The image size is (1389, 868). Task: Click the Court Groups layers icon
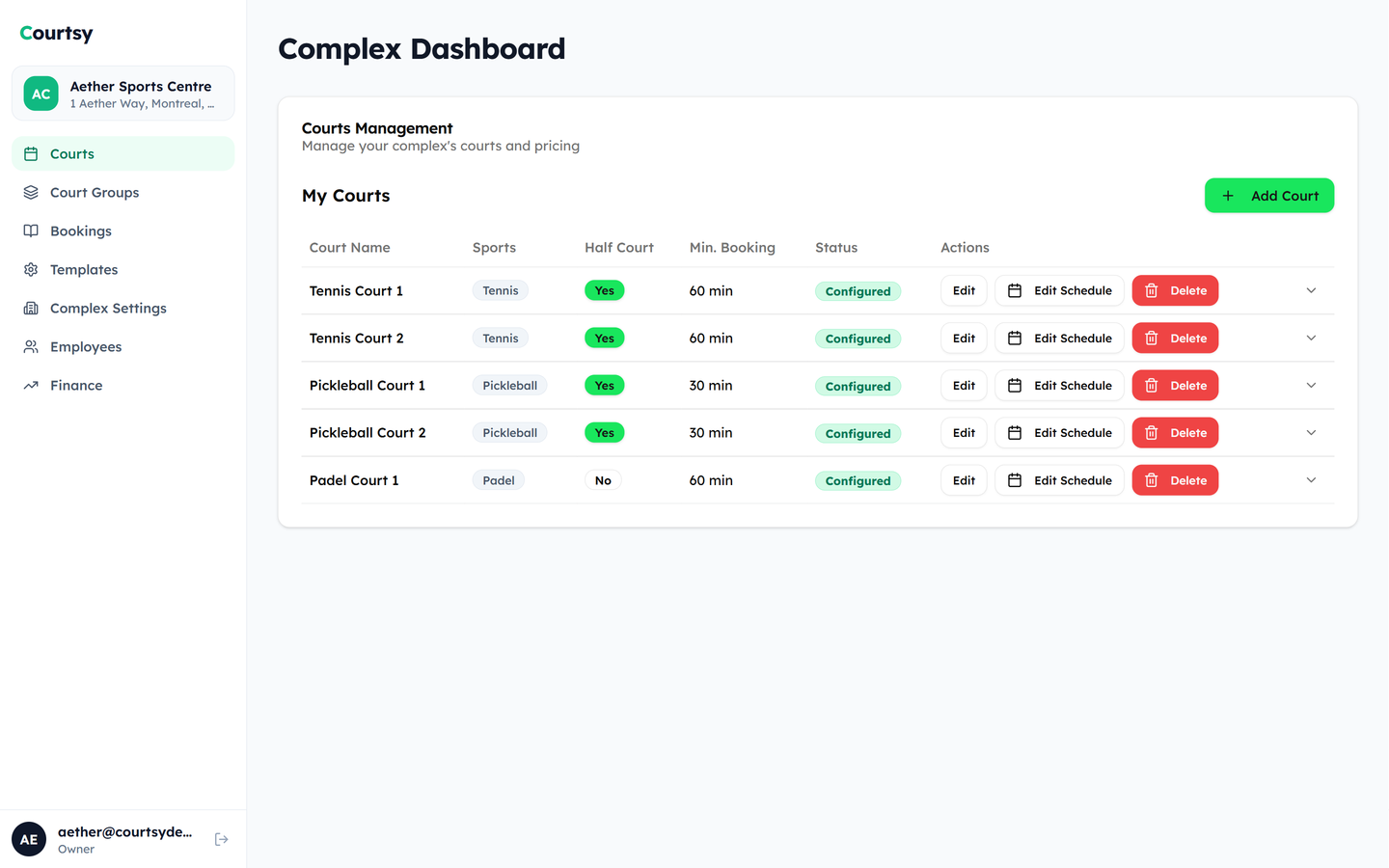pyautogui.click(x=31, y=193)
